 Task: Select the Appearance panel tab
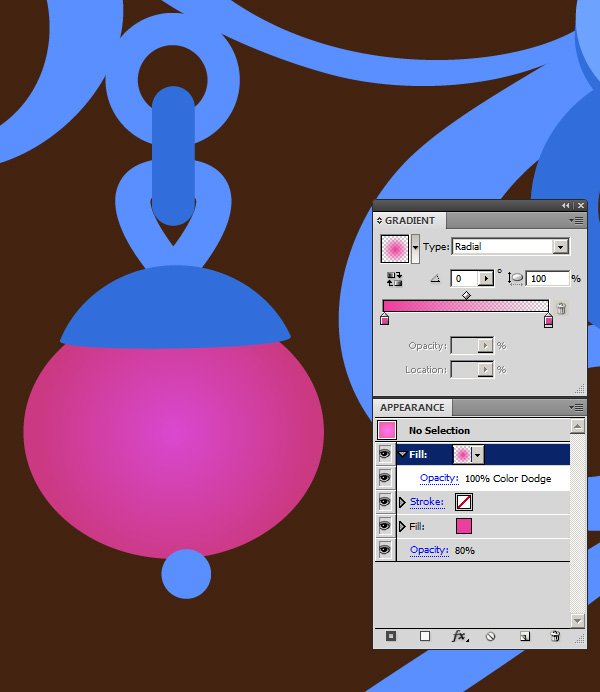point(412,408)
